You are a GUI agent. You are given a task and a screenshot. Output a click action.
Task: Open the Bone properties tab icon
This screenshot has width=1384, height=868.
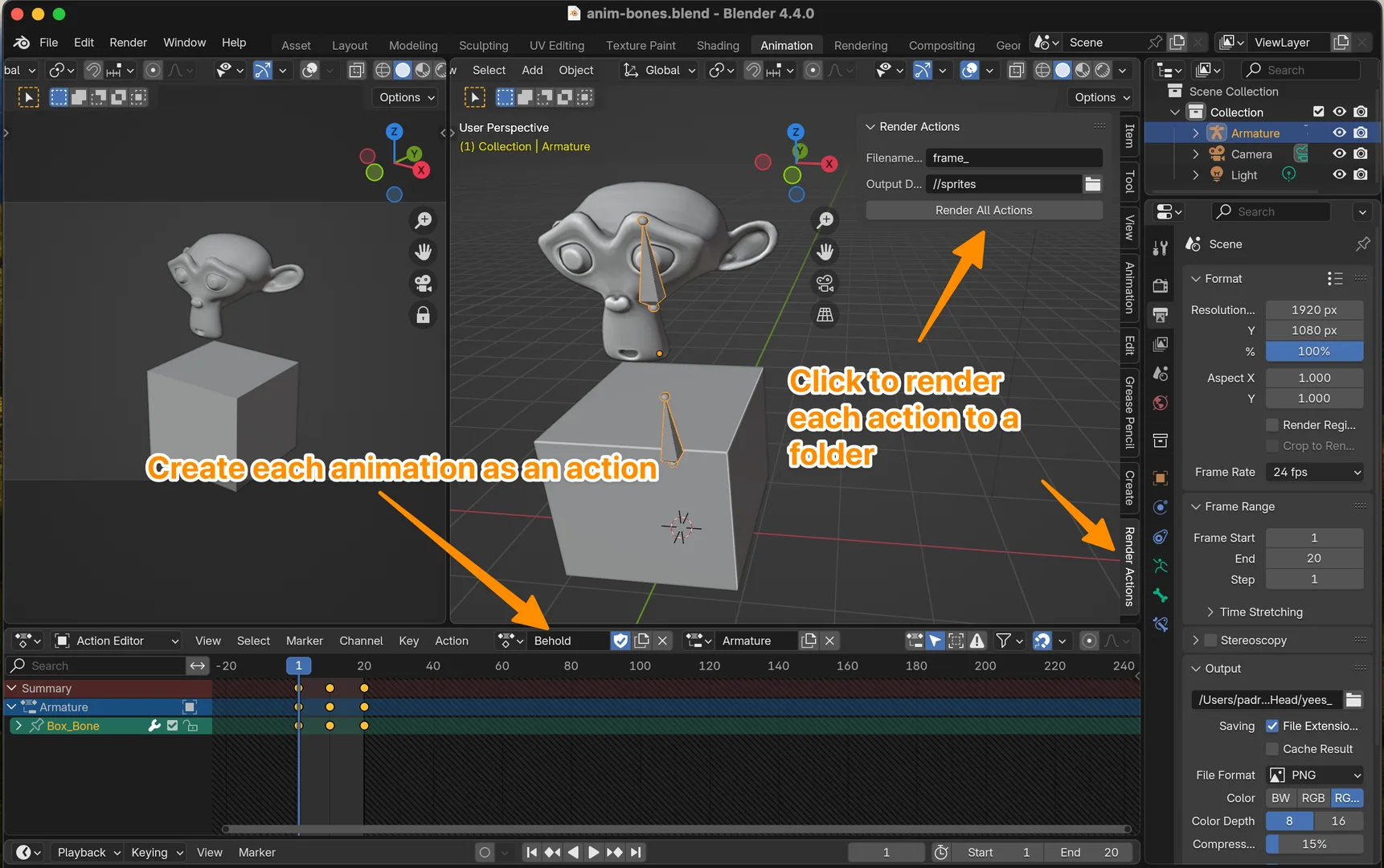point(1160,596)
